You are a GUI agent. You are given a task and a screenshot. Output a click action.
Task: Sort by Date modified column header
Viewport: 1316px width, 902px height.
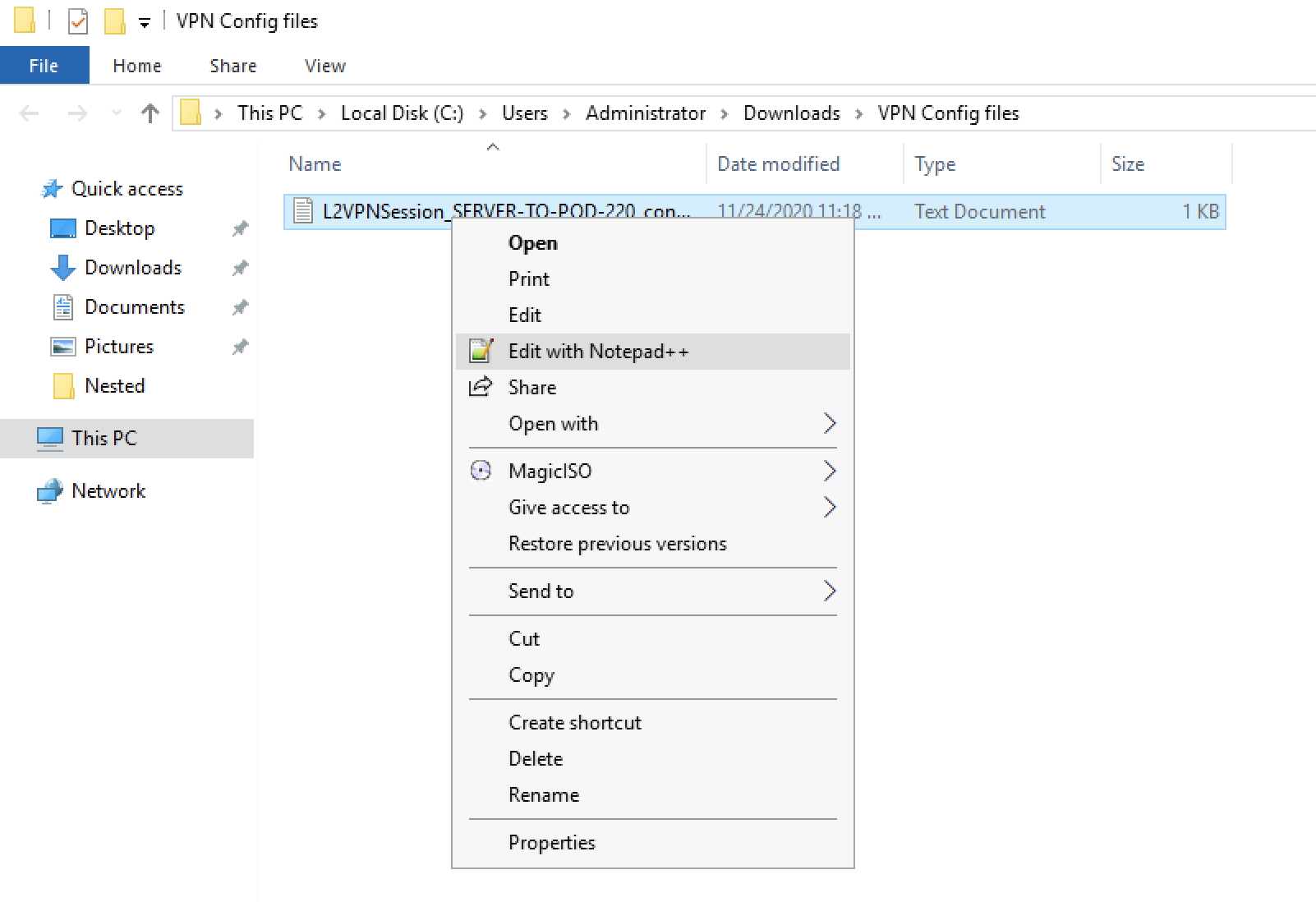coord(778,164)
